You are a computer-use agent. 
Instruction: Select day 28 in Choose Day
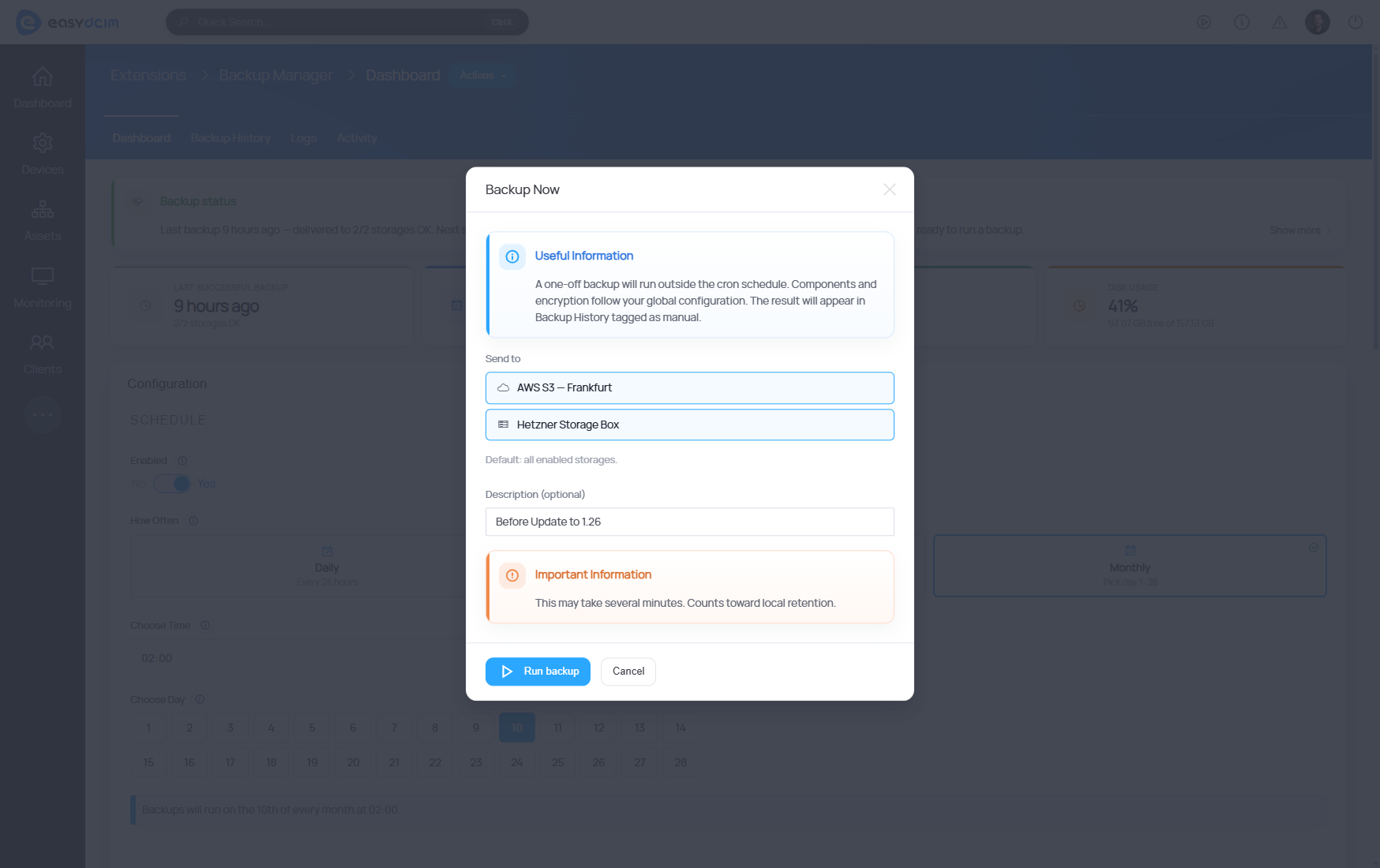[681, 762]
